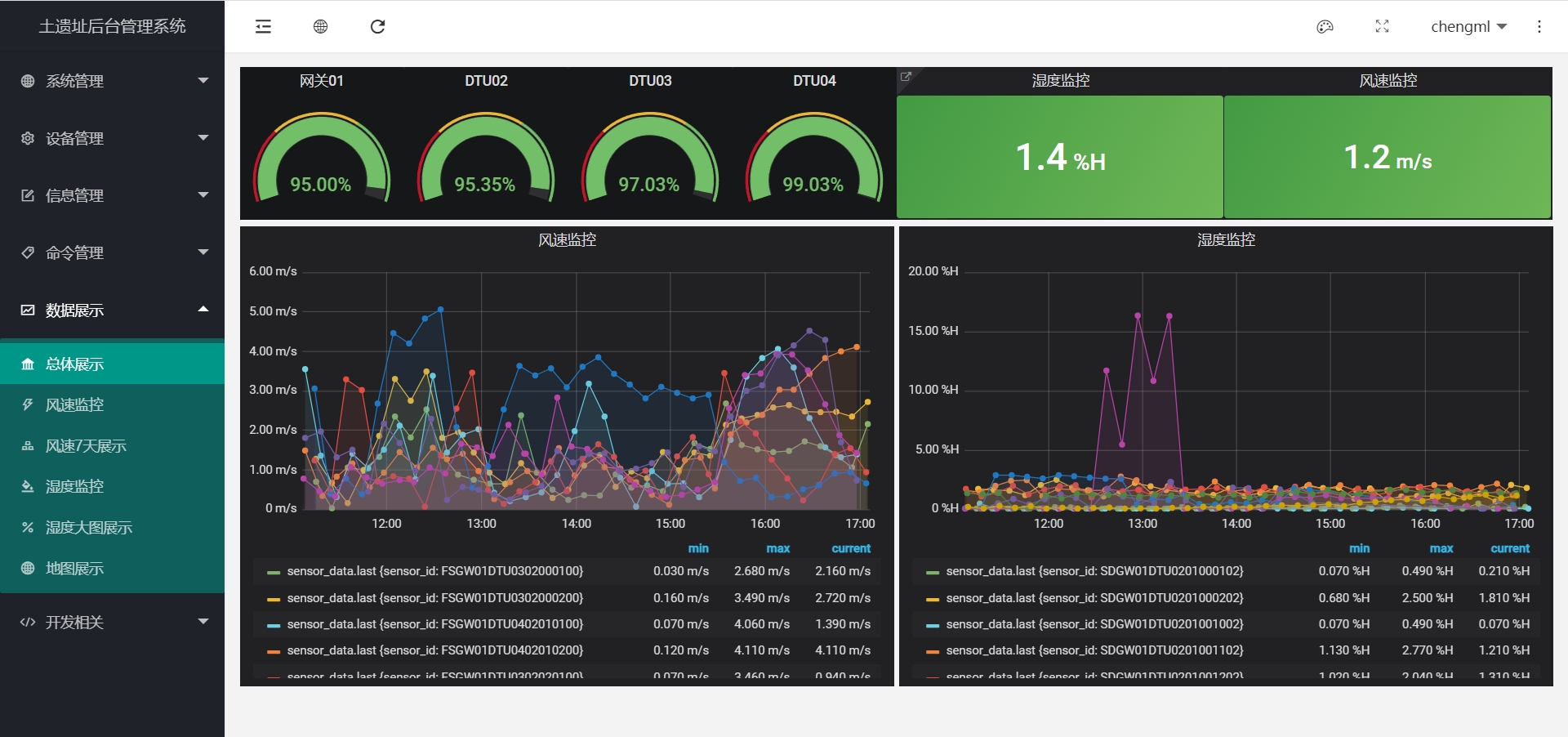Screen dimensions: 1568x737
Task: Open the globe website icon in the header
Action: pos(320,27)
